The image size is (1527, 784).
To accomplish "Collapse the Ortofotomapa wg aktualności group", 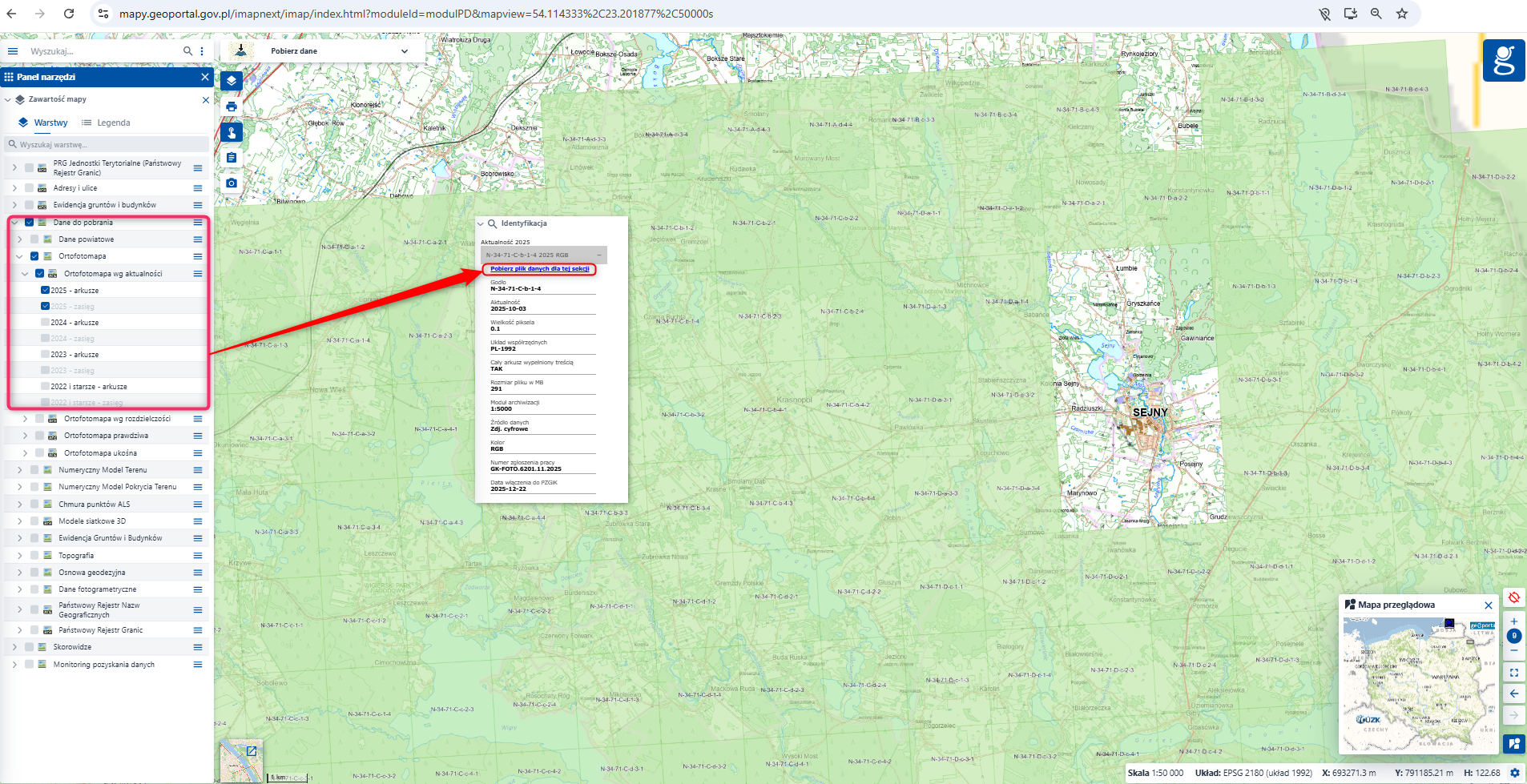I will coord(25,274).
